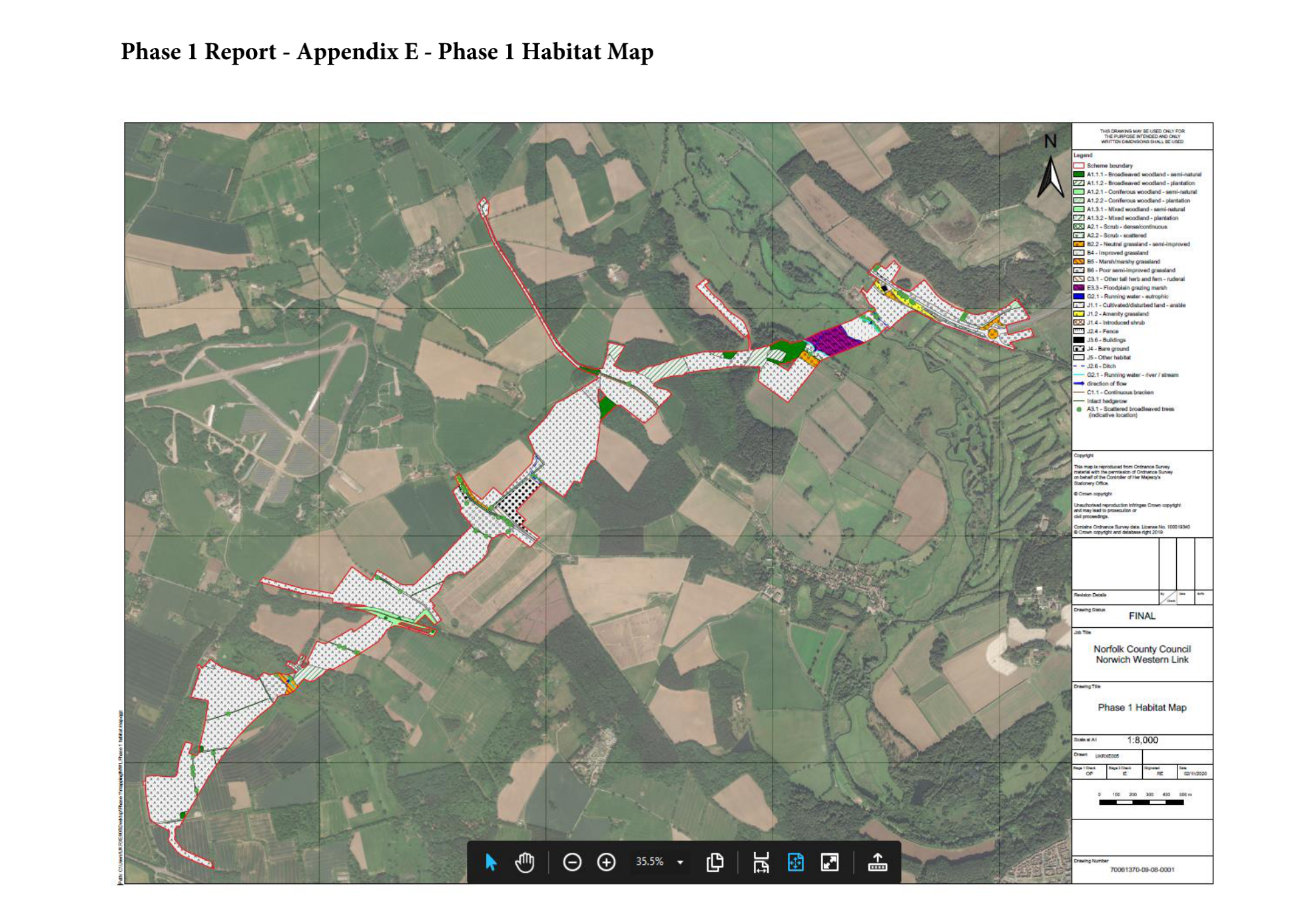Click the Scheme boundary legend entry
Viewport: 1308px width, 924px height.
point(1109,165)
